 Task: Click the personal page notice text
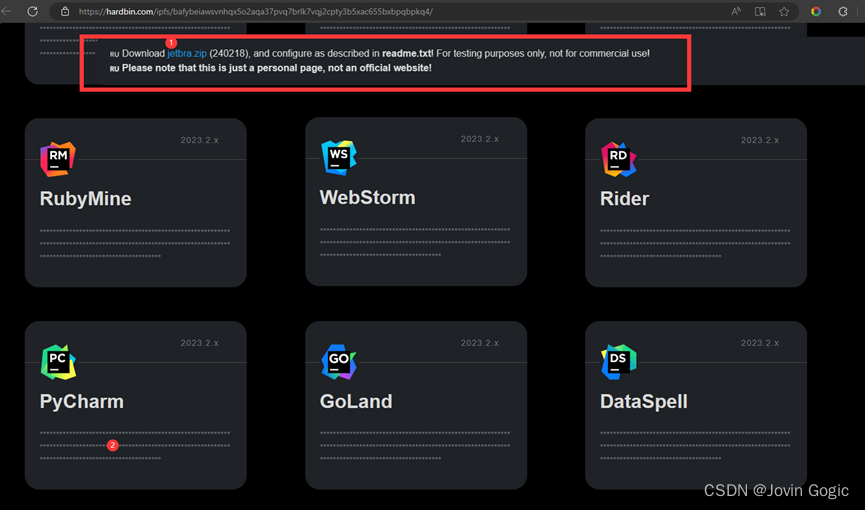pyautogui.click(x=276, y=68)
